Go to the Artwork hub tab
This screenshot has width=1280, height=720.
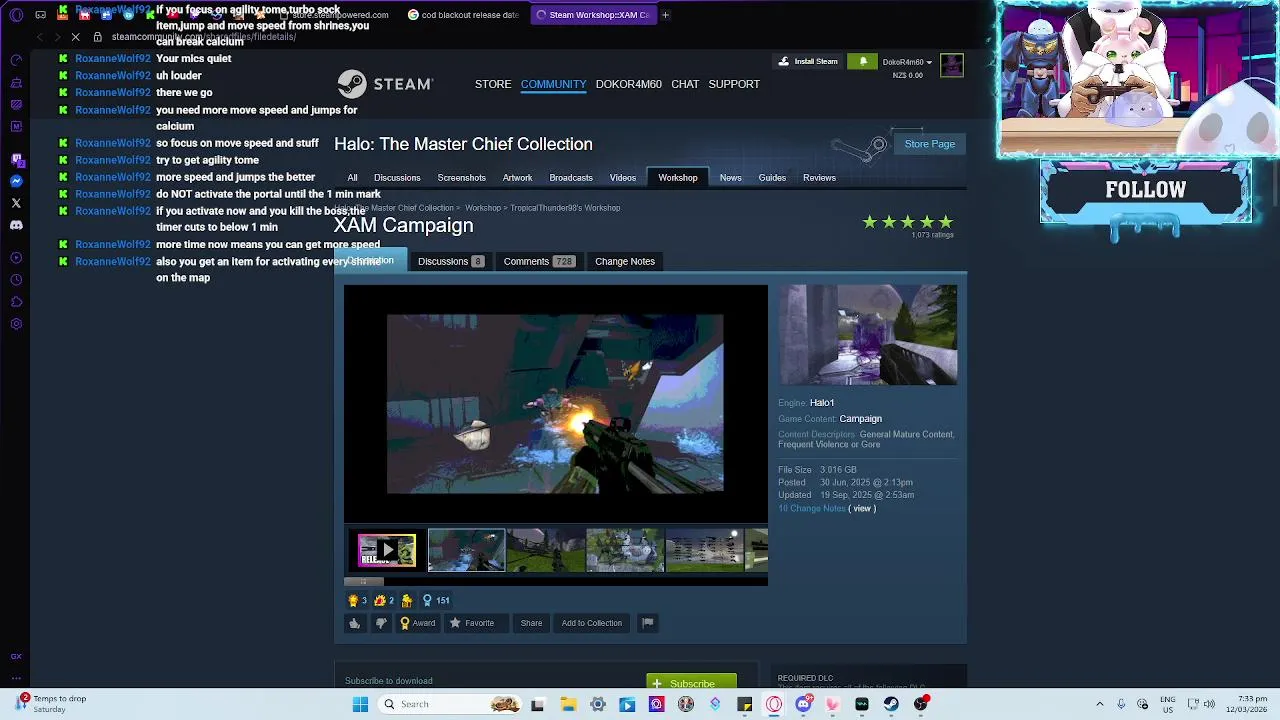(x=517, y=178)
